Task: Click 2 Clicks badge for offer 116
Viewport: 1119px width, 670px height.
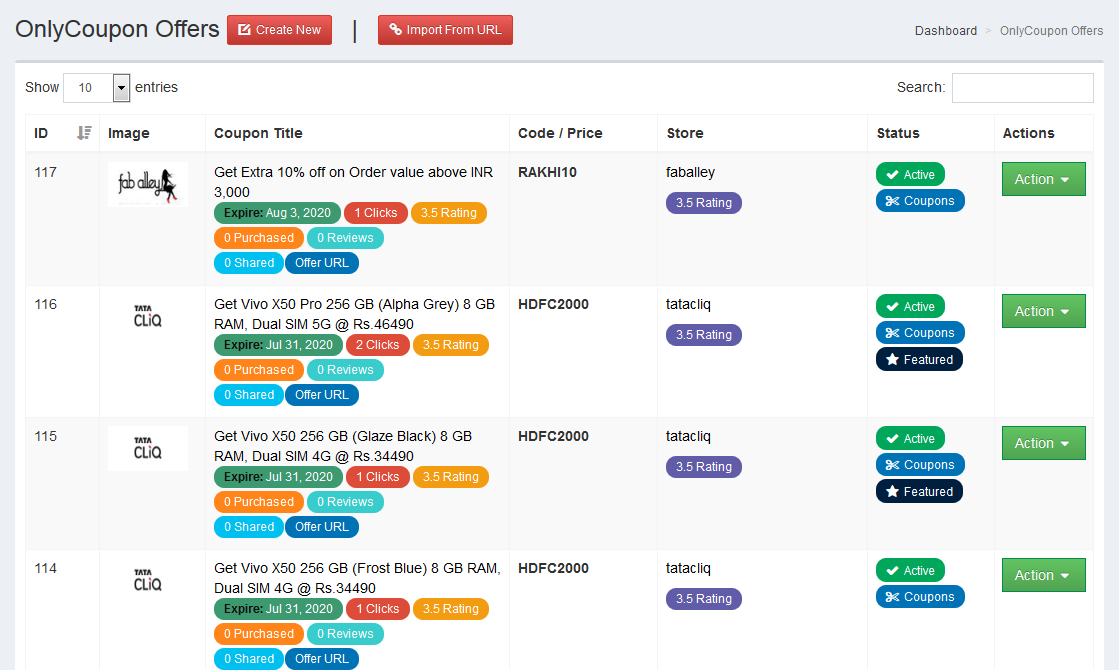Action: [378, 345]
